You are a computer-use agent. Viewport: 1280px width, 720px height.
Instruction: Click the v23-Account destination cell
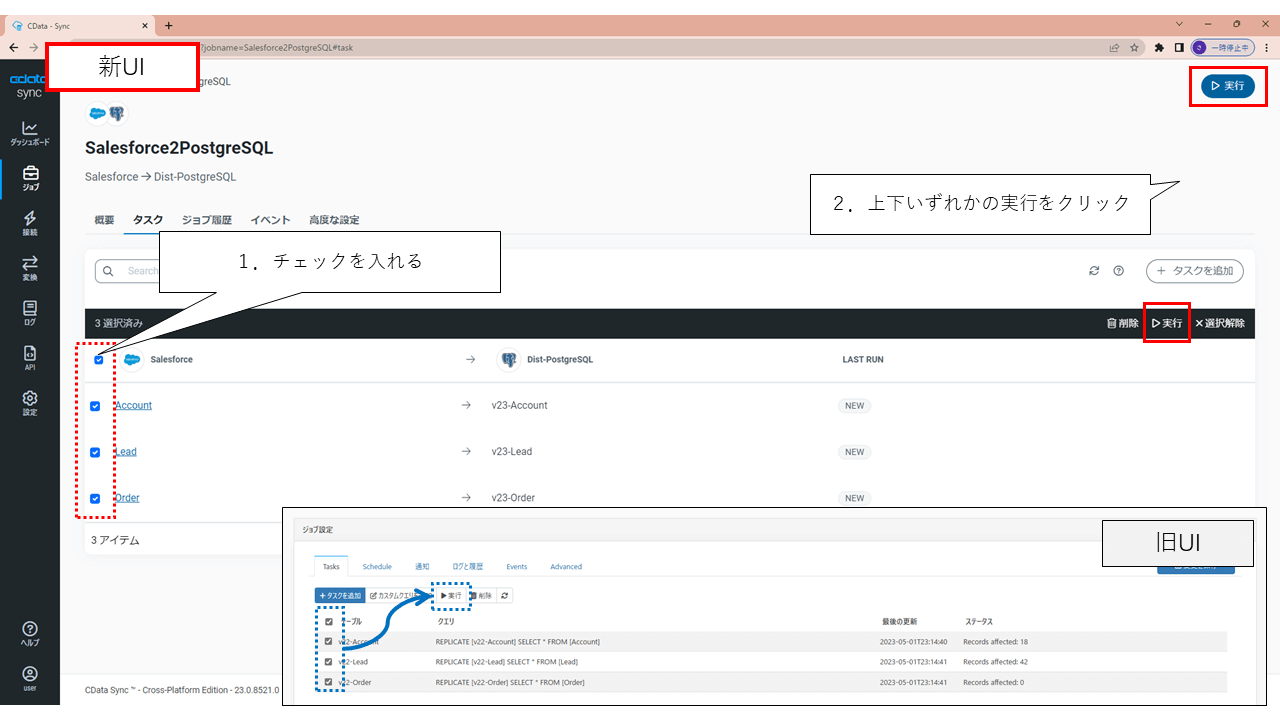tap(520, 406)
